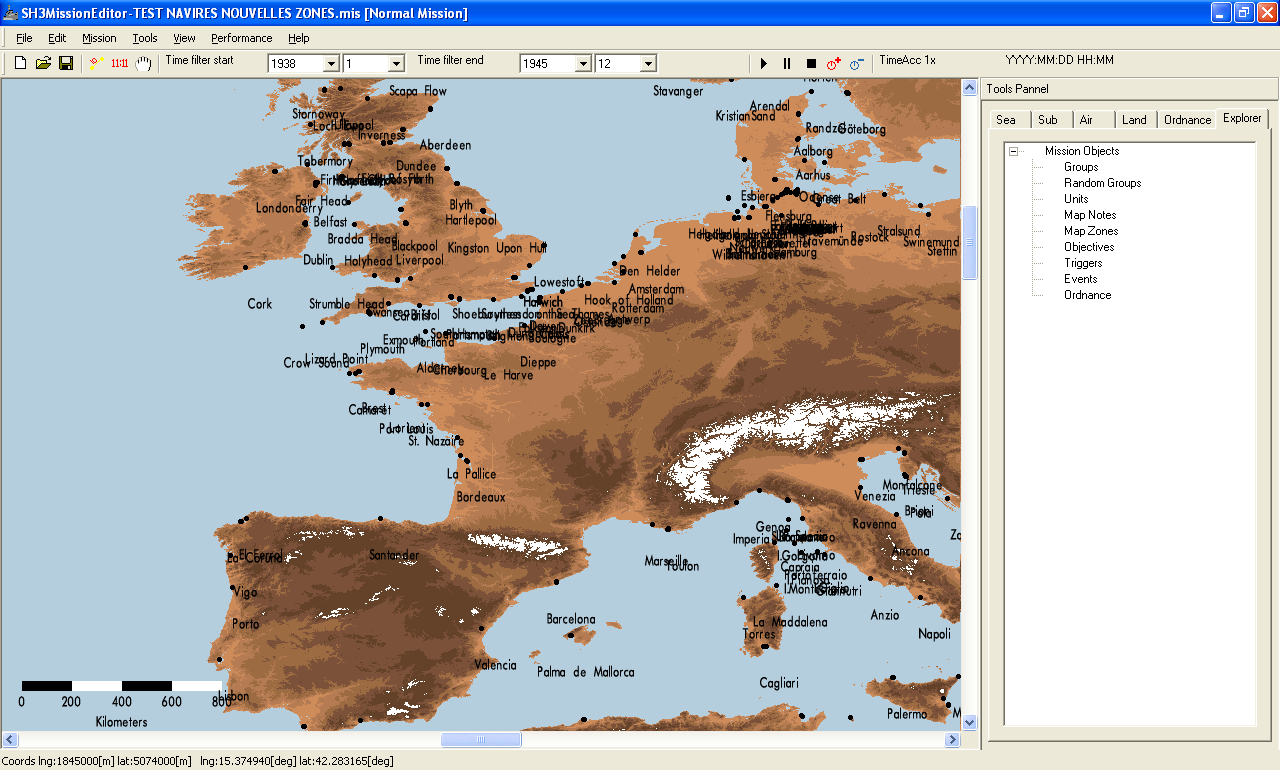The height and width of the screenshot is (770, 1280).
Task: Select Map Zones in the explorer tree
Action: point(1091,231)
